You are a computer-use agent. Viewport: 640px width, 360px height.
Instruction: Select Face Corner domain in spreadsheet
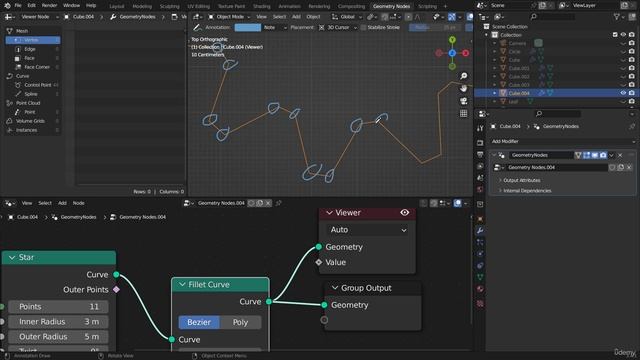click(x=37, y=67)
